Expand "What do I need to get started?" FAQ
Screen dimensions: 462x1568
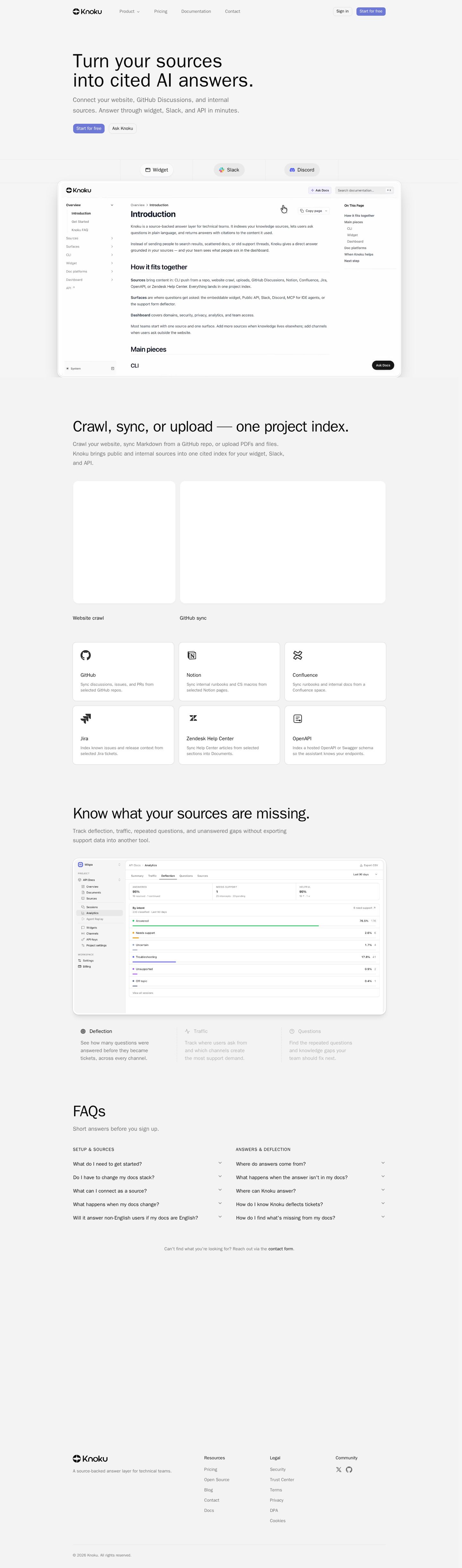tap(148, 1163)
